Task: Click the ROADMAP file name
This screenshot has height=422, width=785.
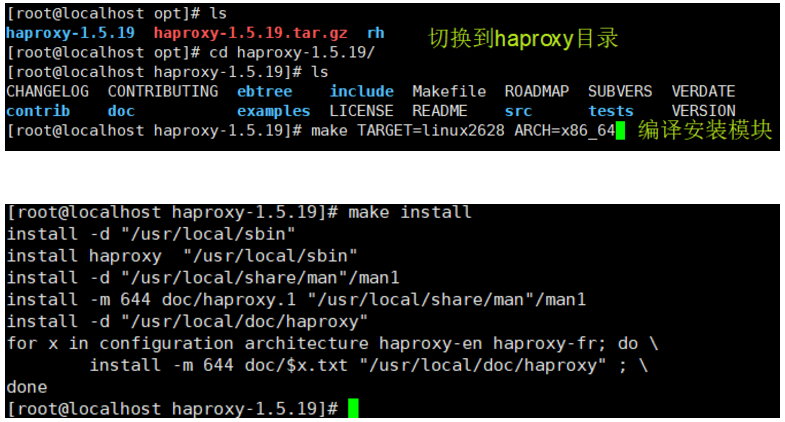Action: click(x=537, y=92)
